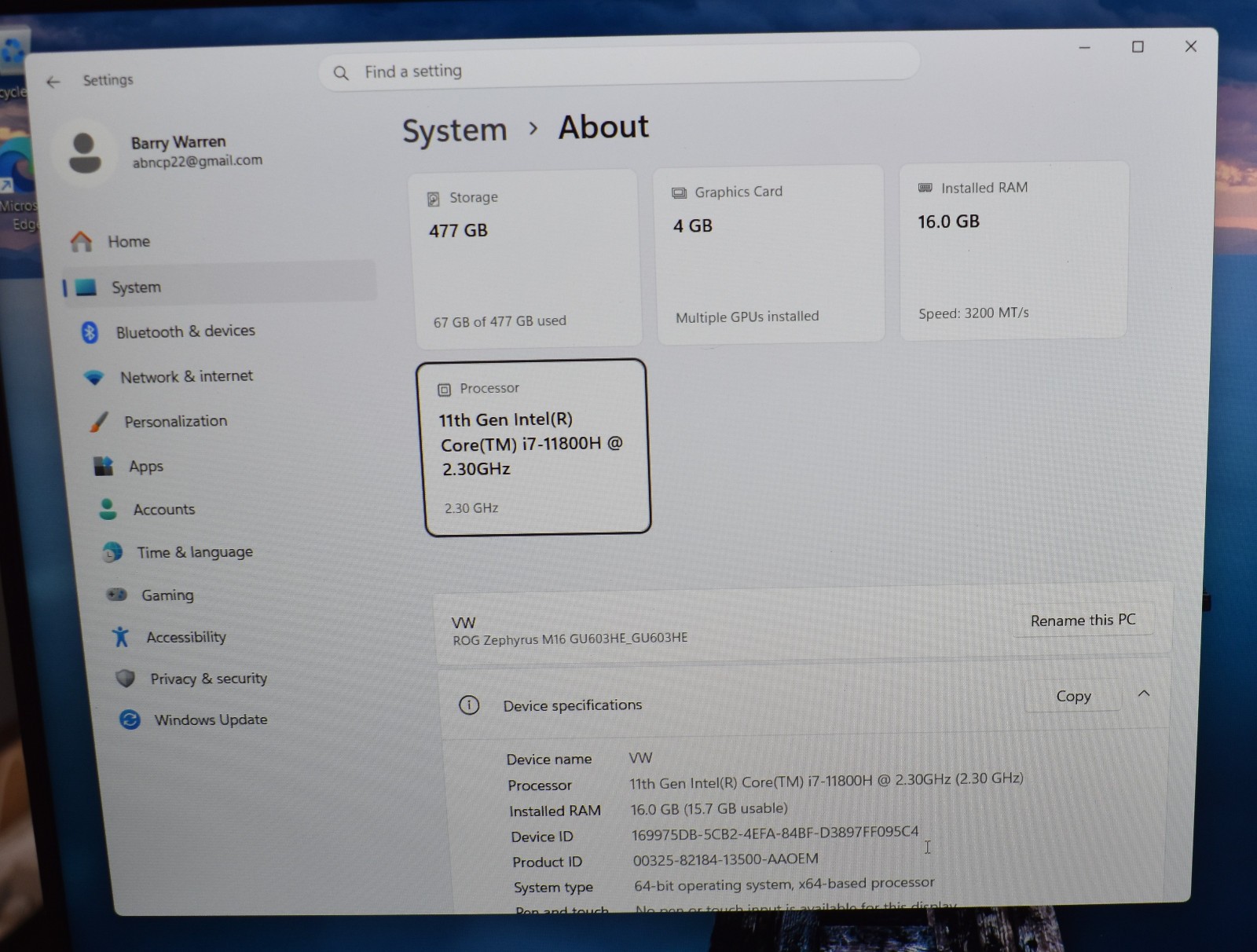Screen dimensions: 1257x952
Task: Click the Device ID value
Action: (775, 833)
